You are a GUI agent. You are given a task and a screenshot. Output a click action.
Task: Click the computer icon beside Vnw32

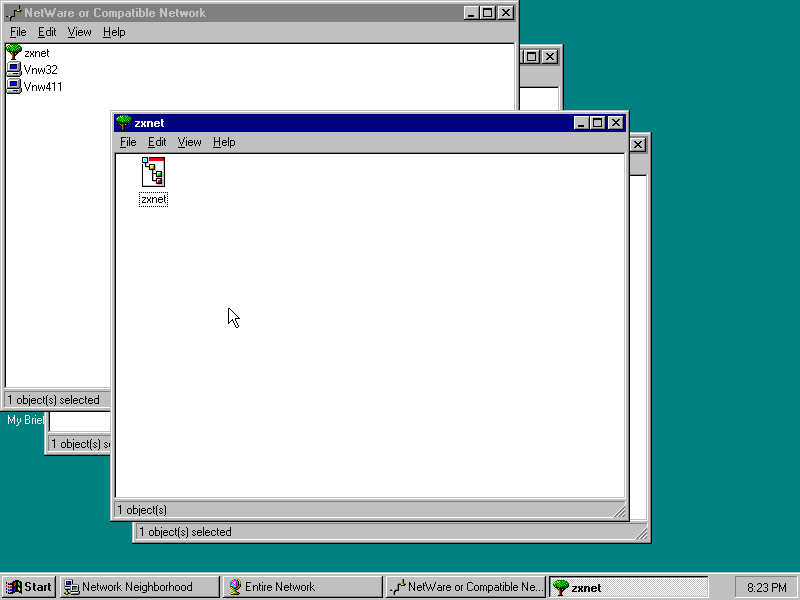click(14, 69)
